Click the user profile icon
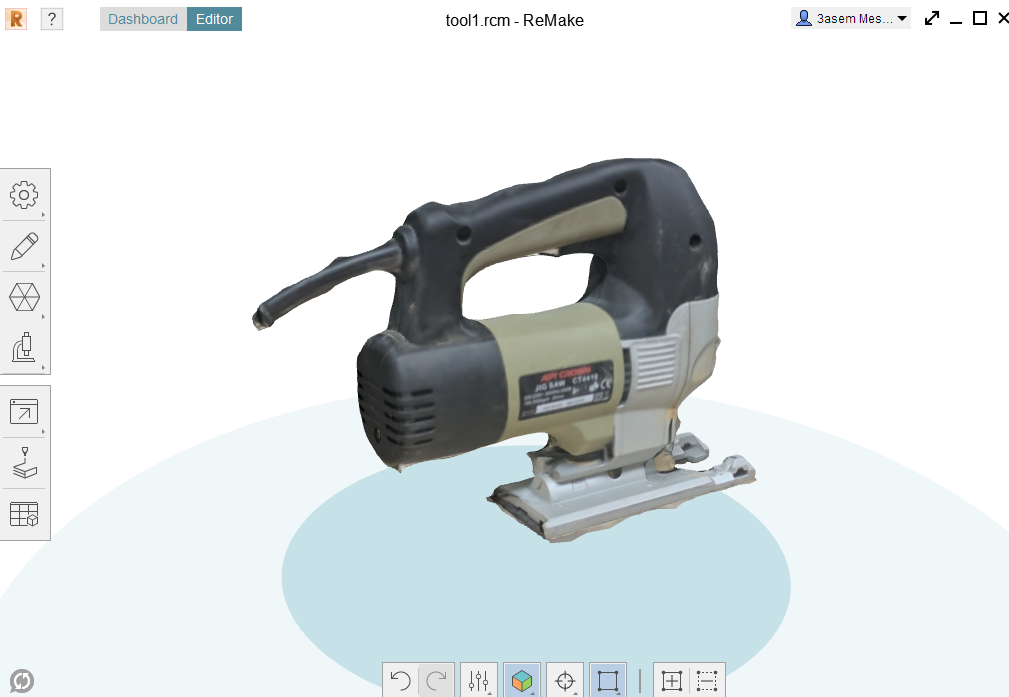The image size is (1009, 697). point(803,18)
